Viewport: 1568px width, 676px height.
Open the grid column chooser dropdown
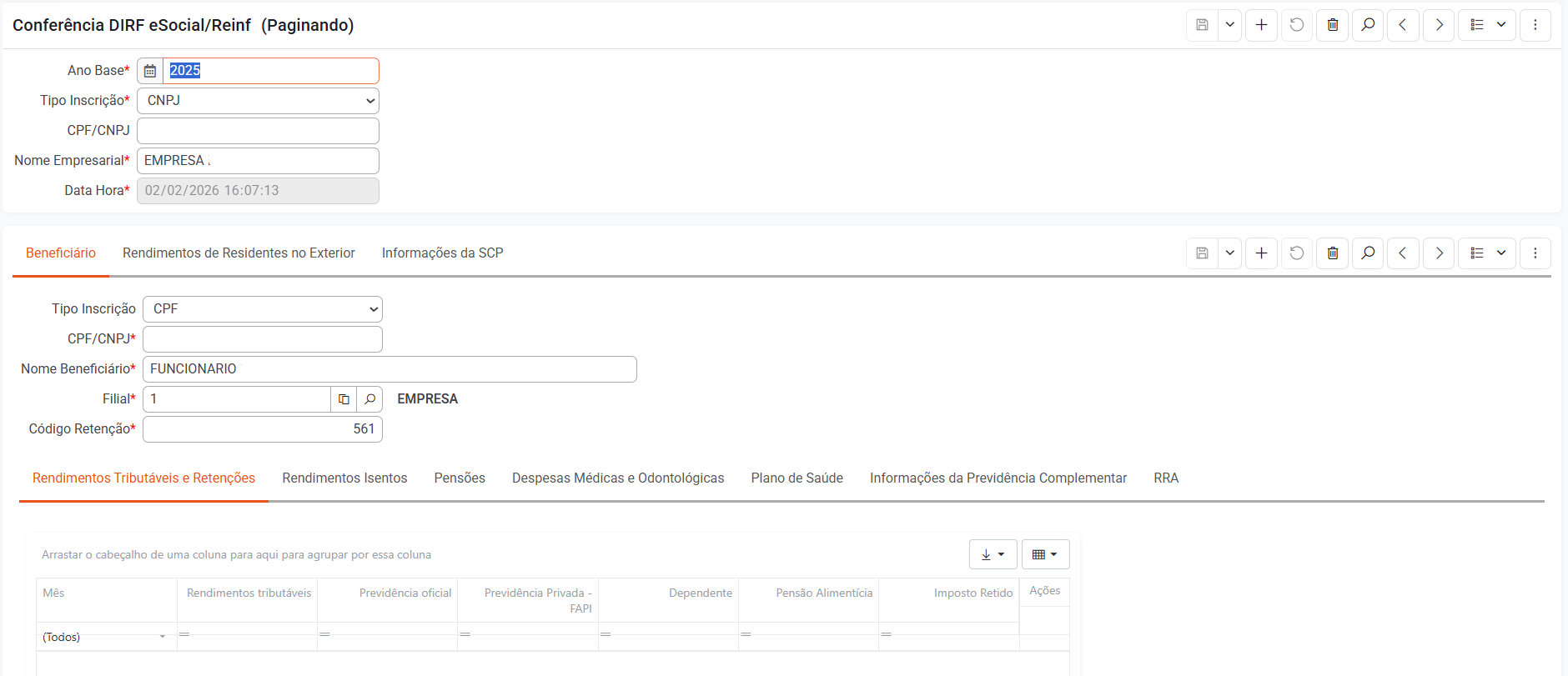[x=1045, y=554]
